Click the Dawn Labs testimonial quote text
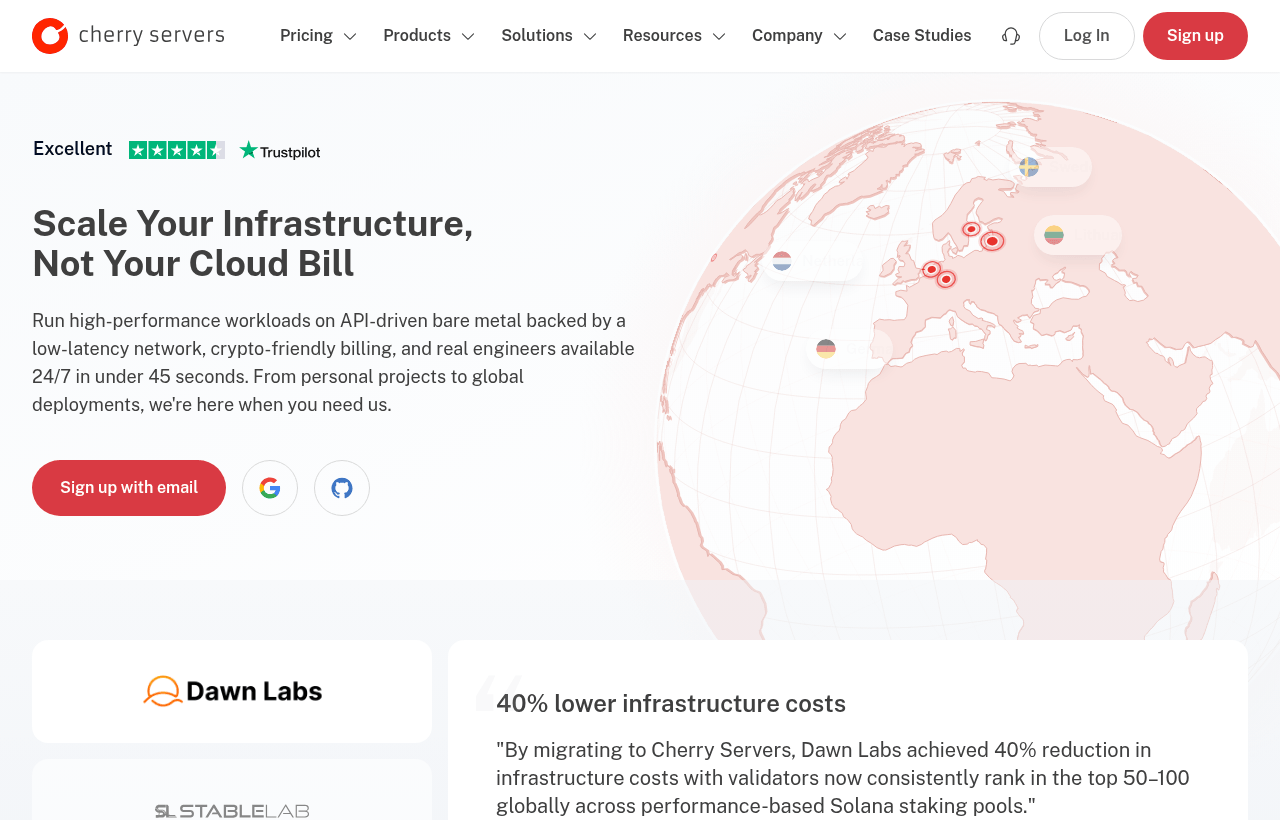Screen dimensions: 1280x820 pos(843,778)
